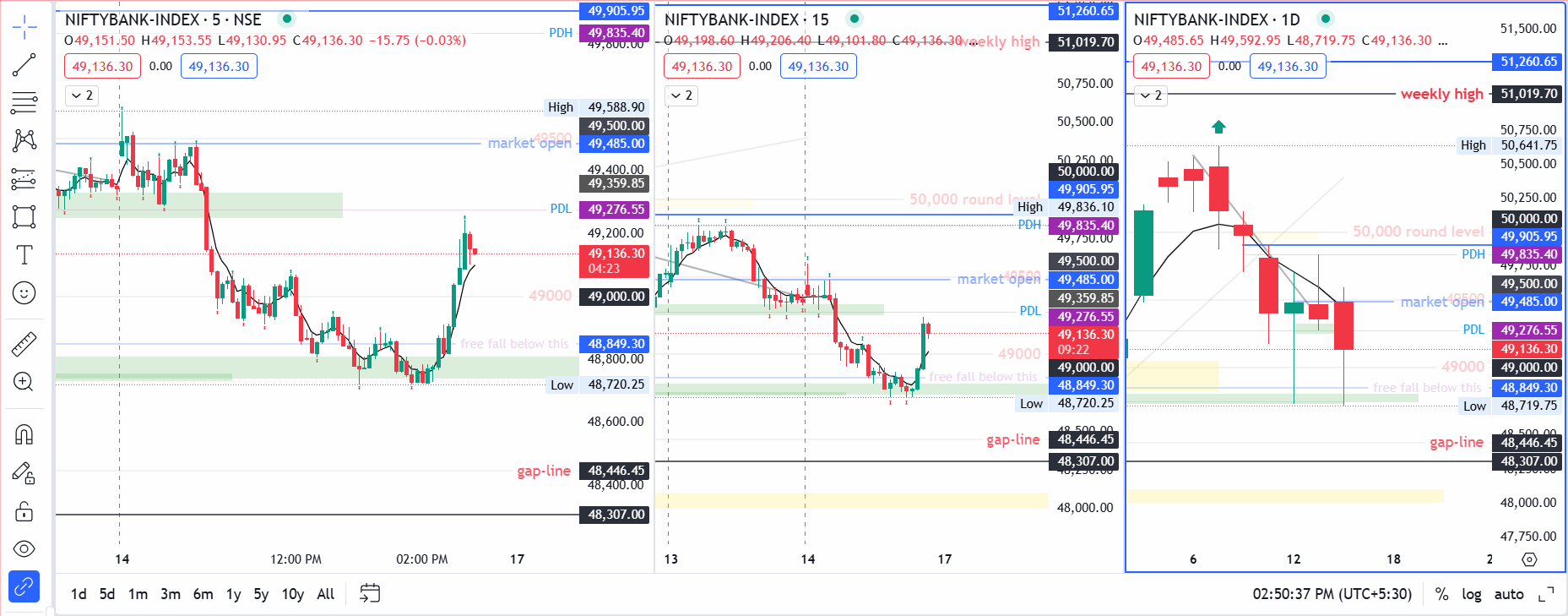Set time range to All

tap(326, 594)
